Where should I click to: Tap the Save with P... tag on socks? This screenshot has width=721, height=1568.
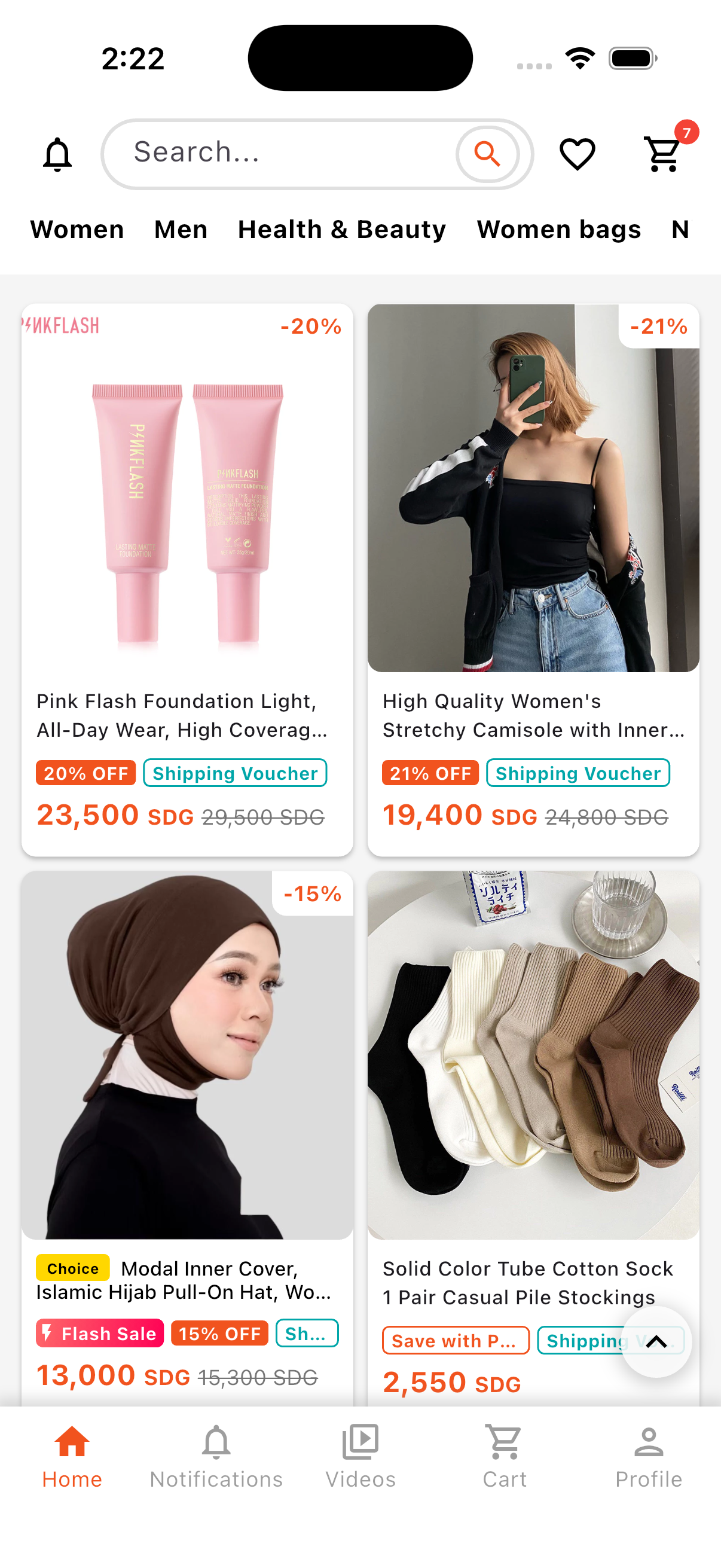coord(456,1340)
